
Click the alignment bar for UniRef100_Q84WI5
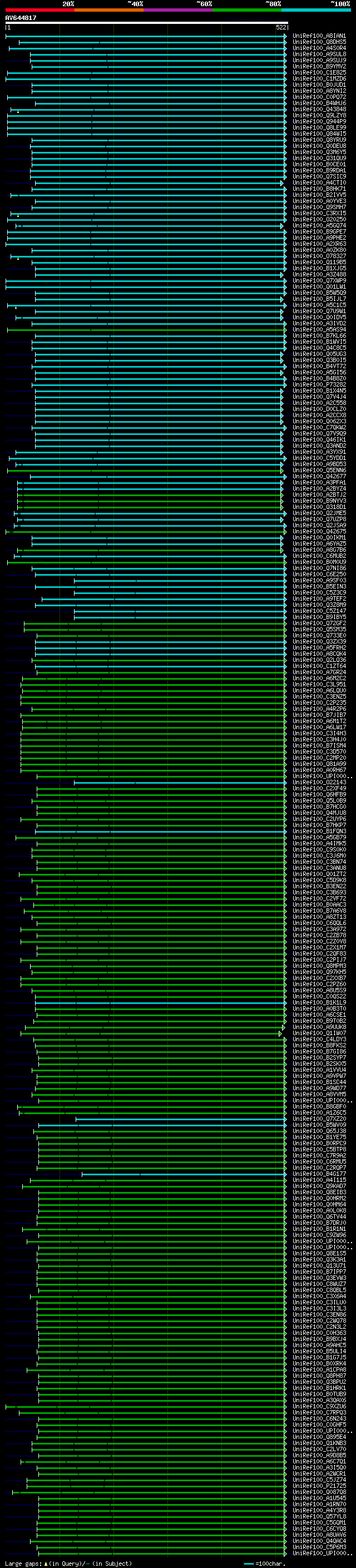coord(147,134)
